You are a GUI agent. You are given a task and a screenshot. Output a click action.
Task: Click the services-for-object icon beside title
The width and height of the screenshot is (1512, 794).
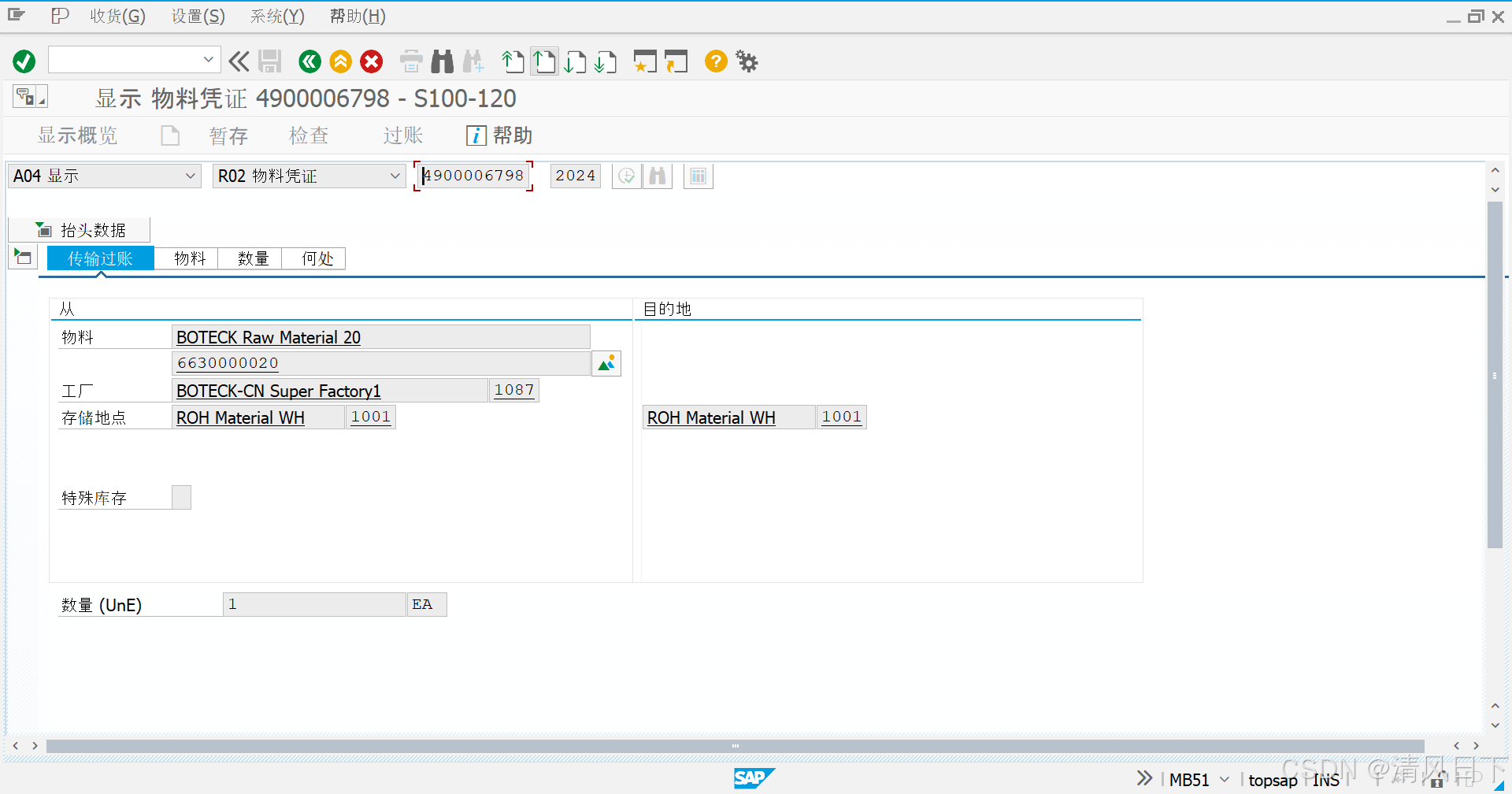pos(30,97)
